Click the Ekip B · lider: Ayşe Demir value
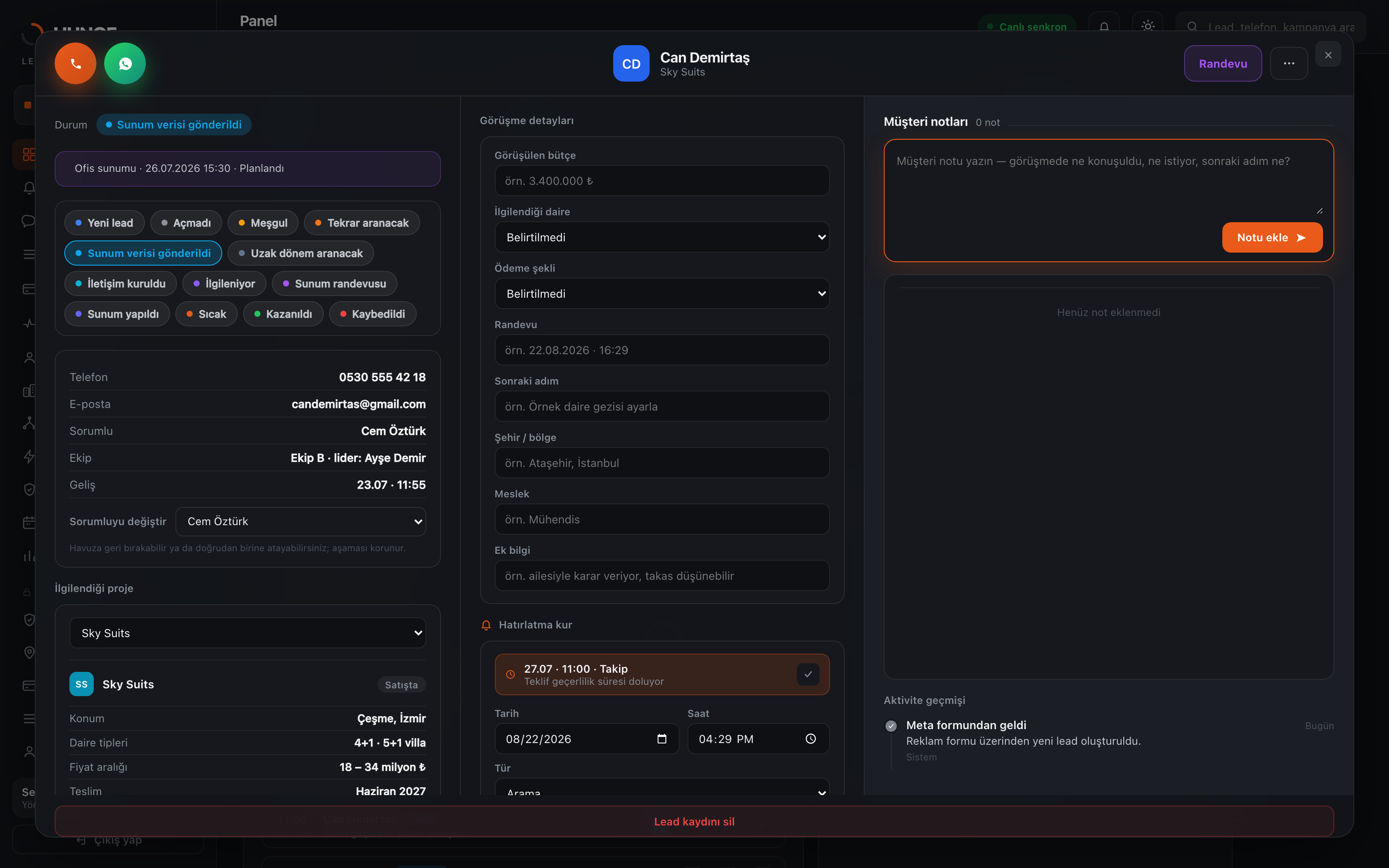Screen dimensions: 1389x868 (x=358, y=458)
